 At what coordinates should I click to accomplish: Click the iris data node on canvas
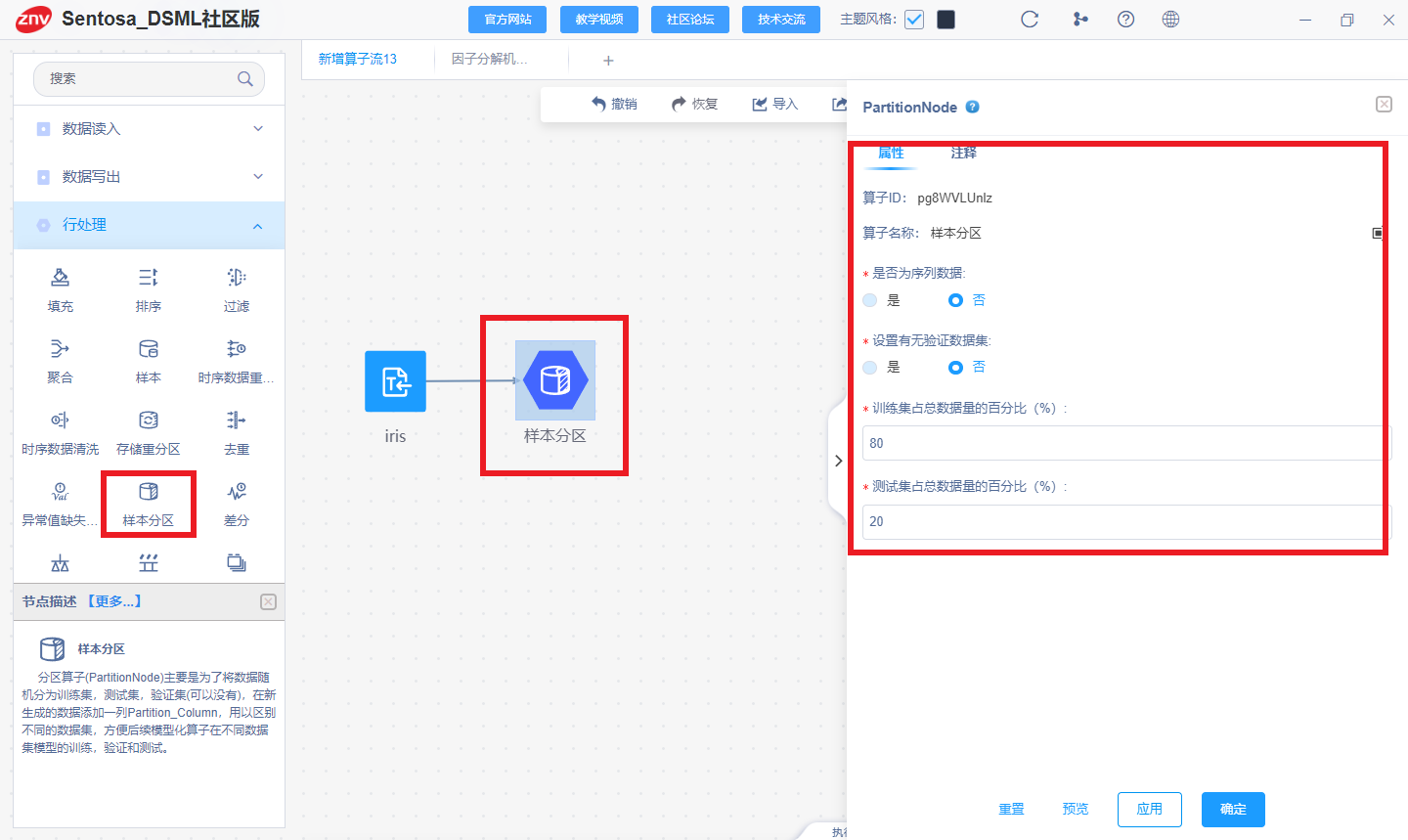click(395, 381)
